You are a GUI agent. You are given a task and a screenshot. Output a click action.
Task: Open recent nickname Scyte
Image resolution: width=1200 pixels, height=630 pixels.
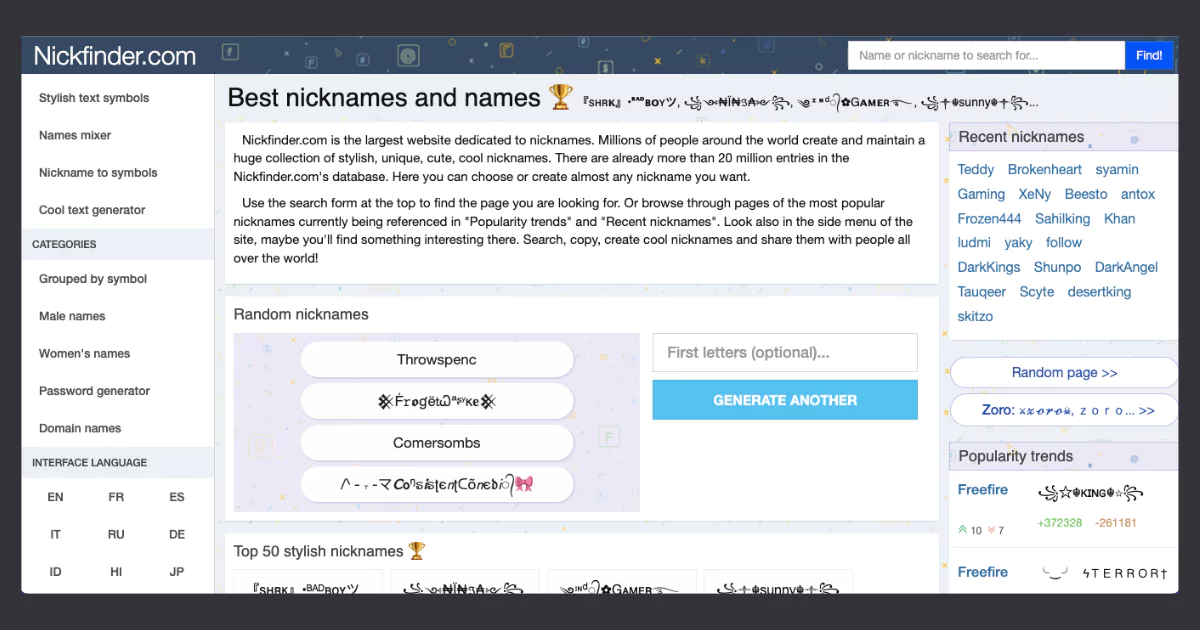coord(1037,292)
